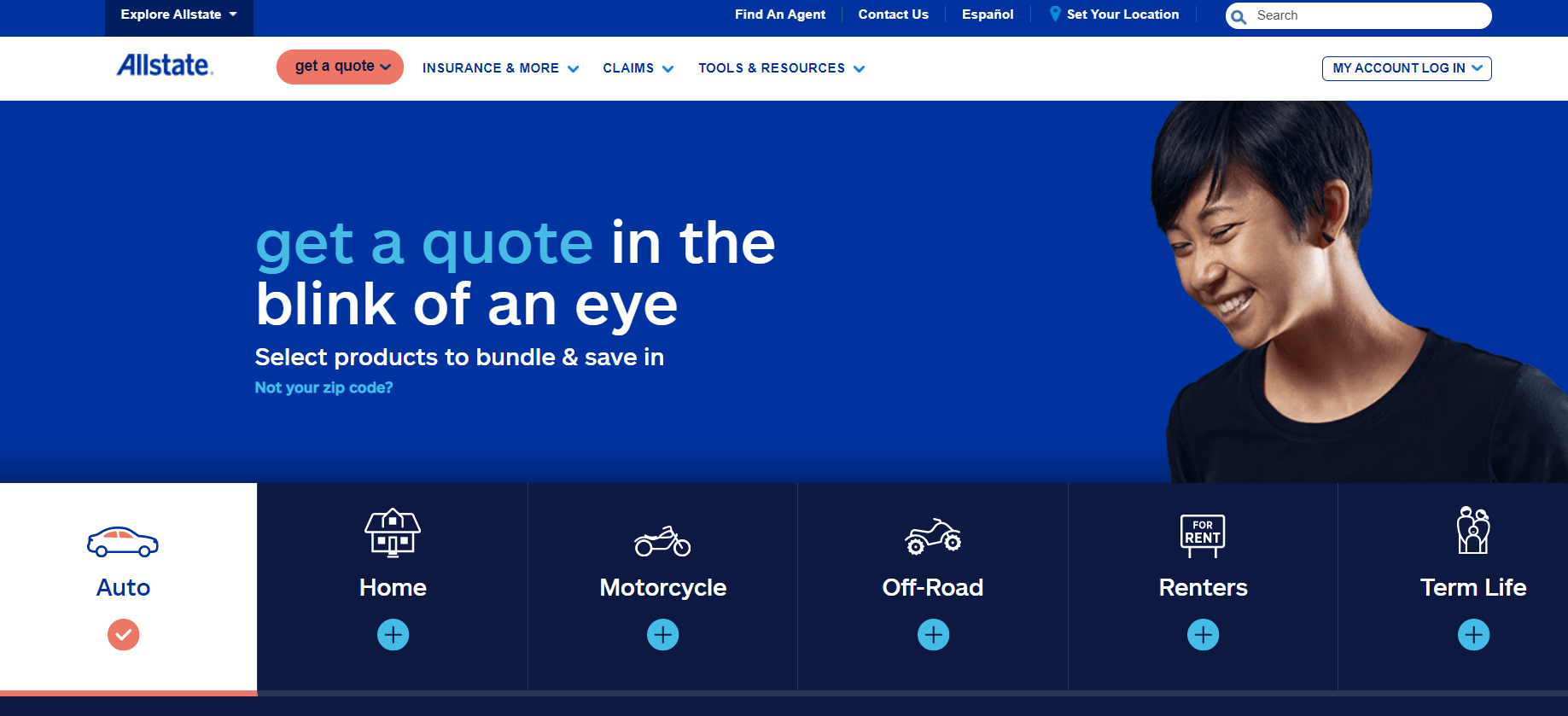
Task: Open the My Account Log In dropdown
Action: point(1407,68)
